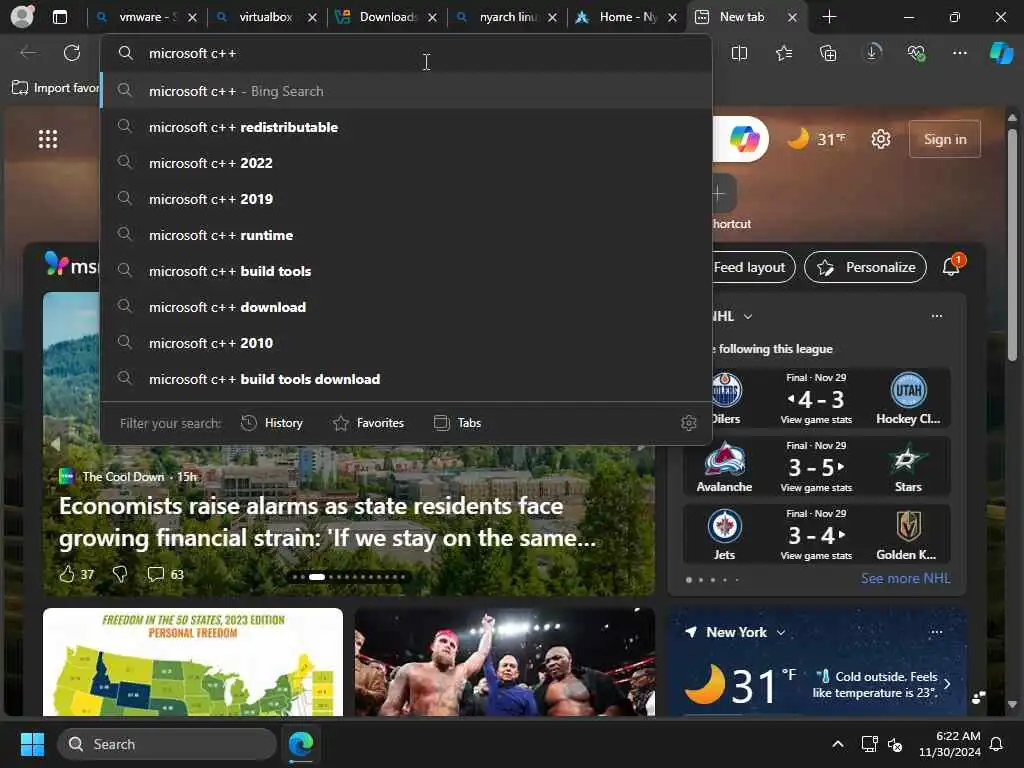Select suggestion microsoft c++ 2019
The height and width of the screenshot is (768, 1024).
click(406, 199)
